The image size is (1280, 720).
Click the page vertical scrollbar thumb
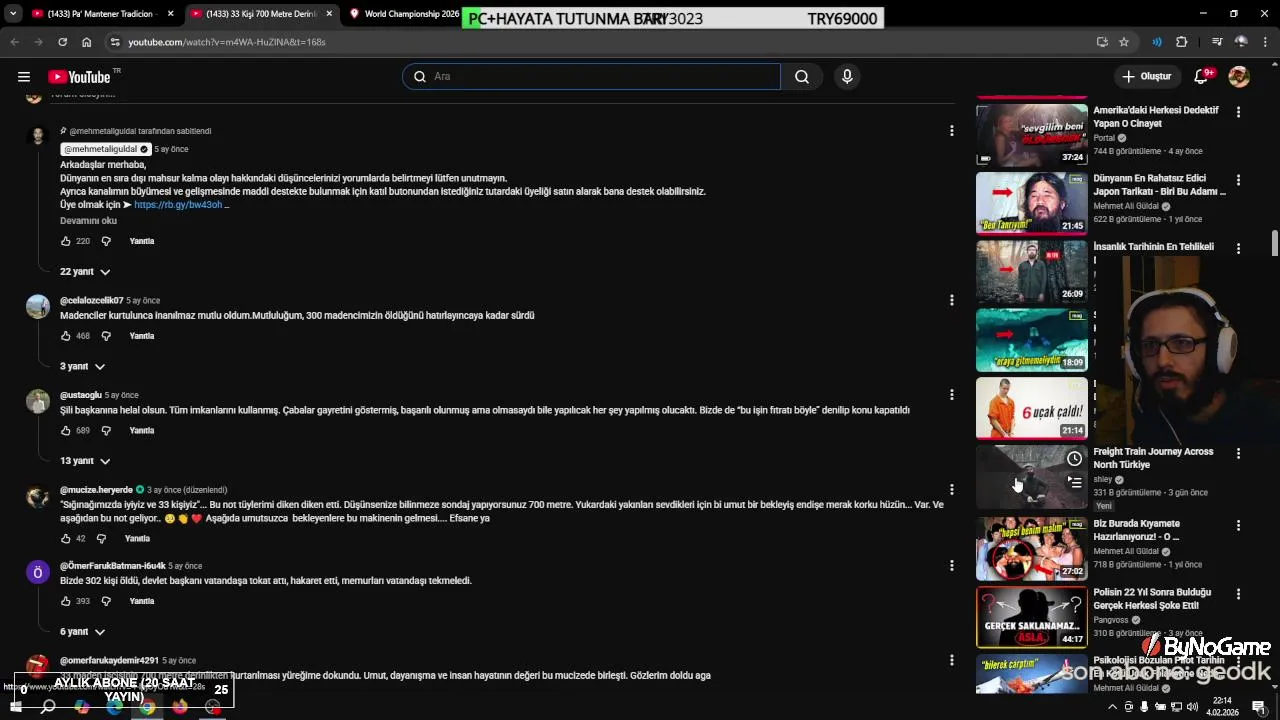click(x=1274, y=243)
